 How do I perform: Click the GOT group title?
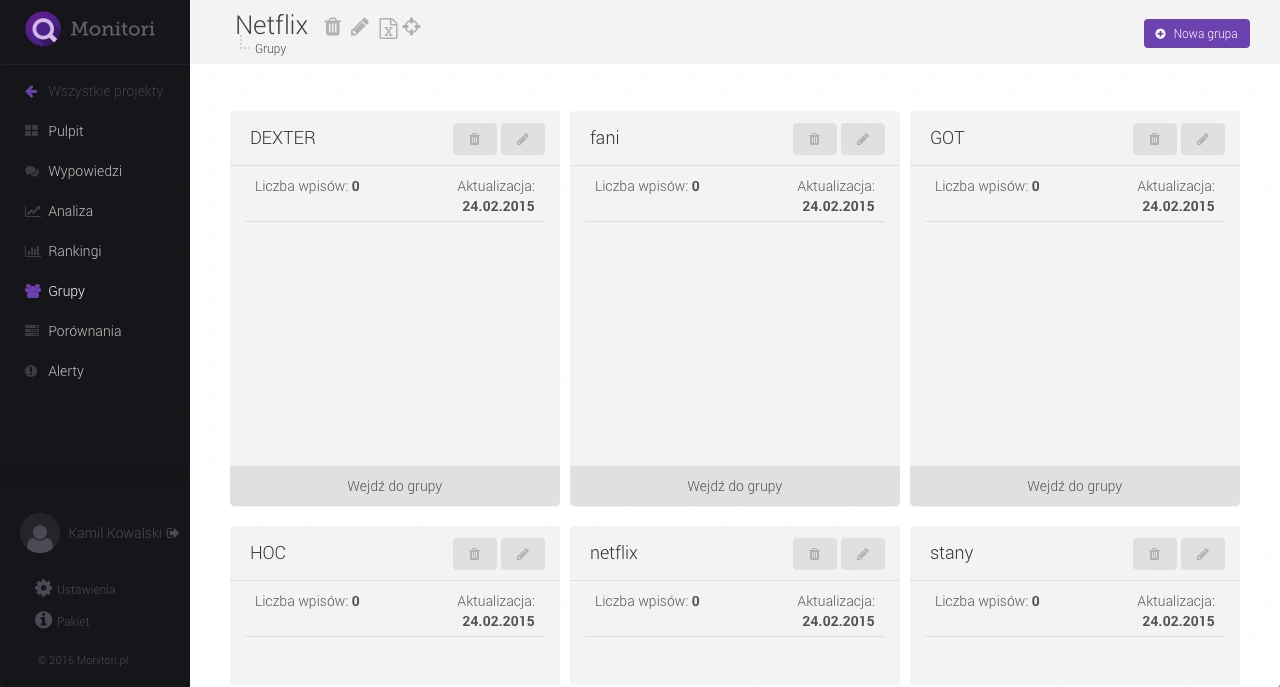tap(947, 138)
